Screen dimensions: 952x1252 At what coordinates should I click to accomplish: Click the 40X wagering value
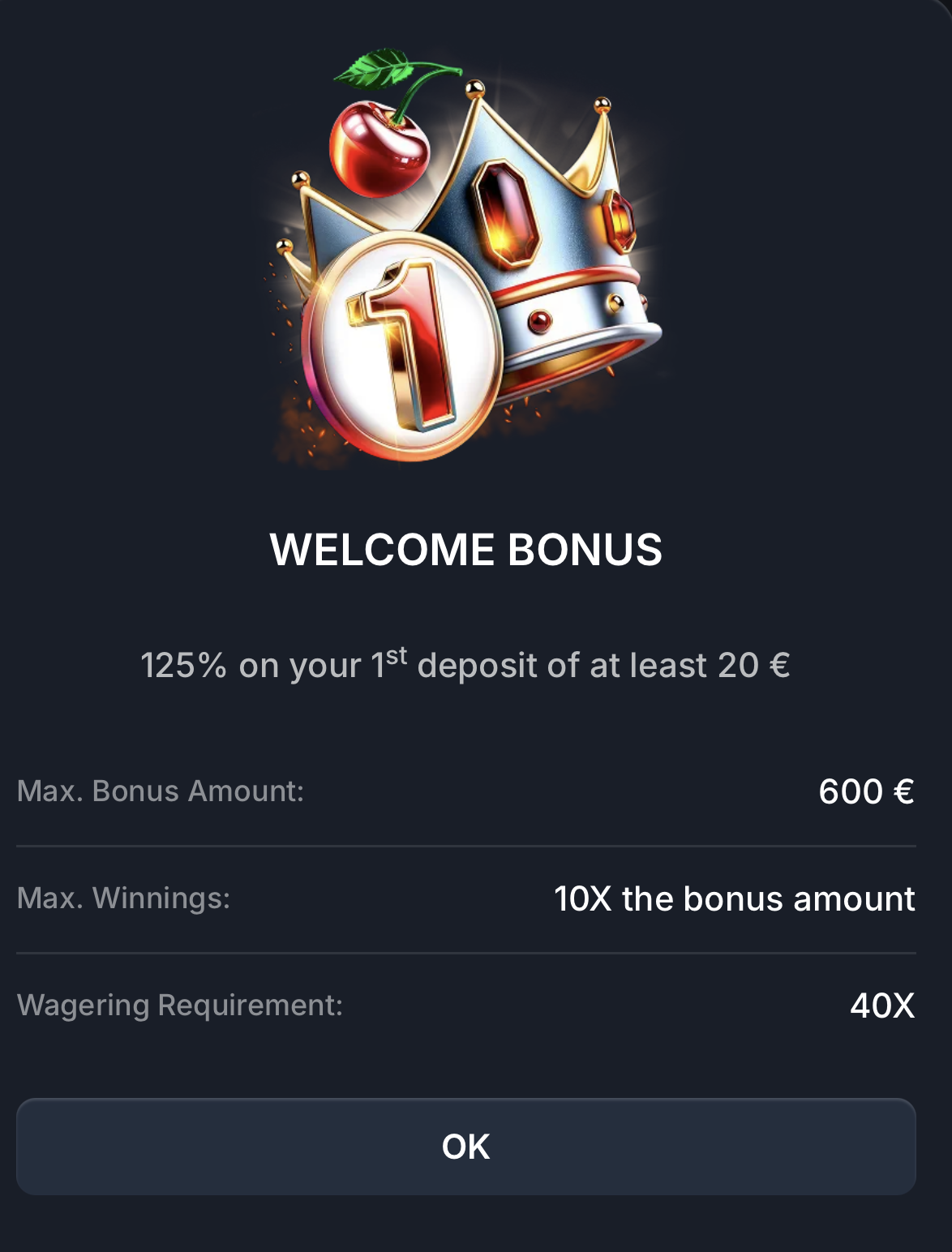click(882, 1005)
